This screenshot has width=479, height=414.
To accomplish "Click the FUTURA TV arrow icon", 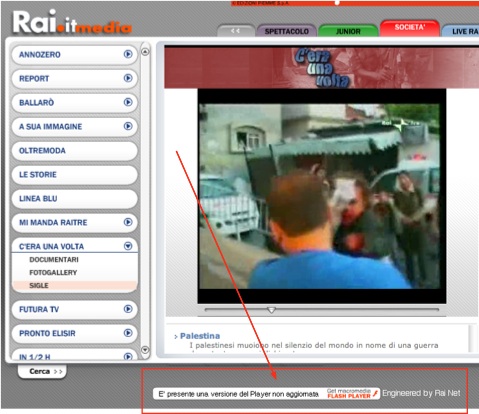I will (128, 309).
